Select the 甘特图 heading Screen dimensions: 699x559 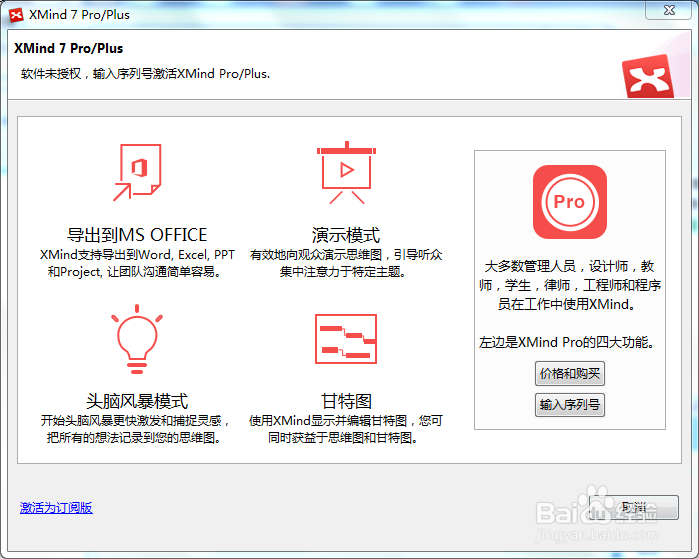[345, 401]
